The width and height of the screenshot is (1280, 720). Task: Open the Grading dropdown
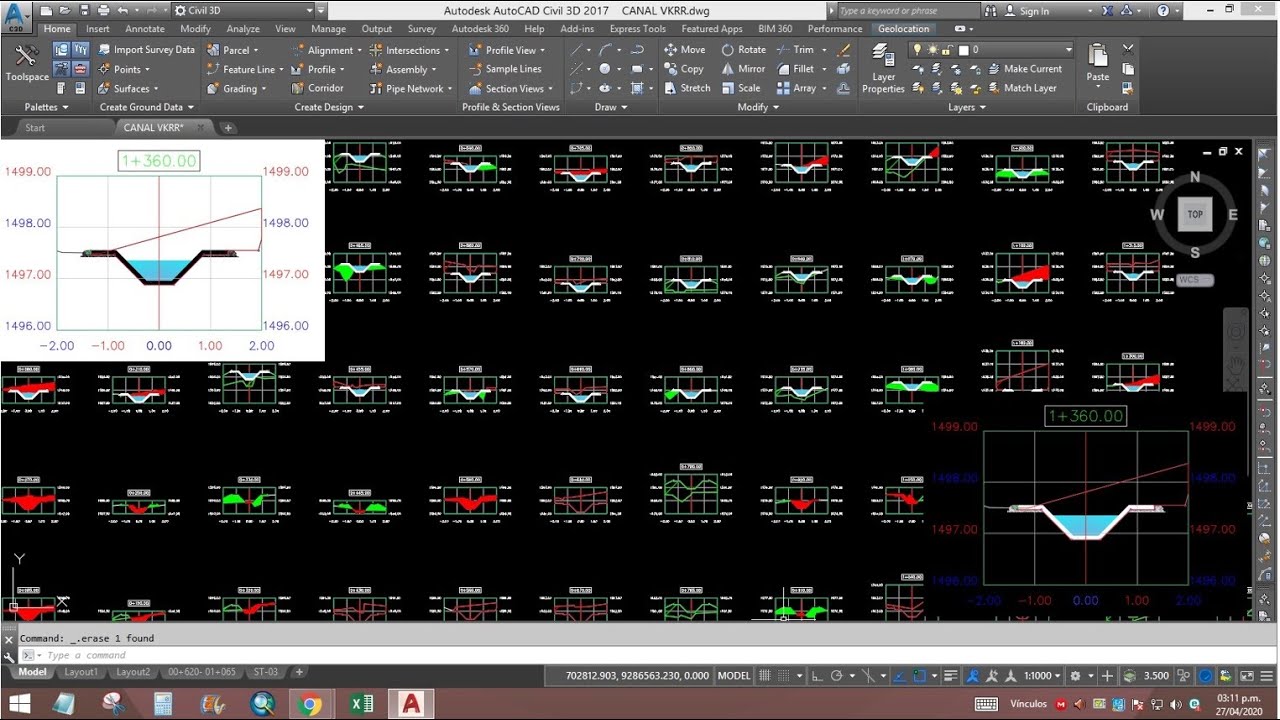point(237,88)
